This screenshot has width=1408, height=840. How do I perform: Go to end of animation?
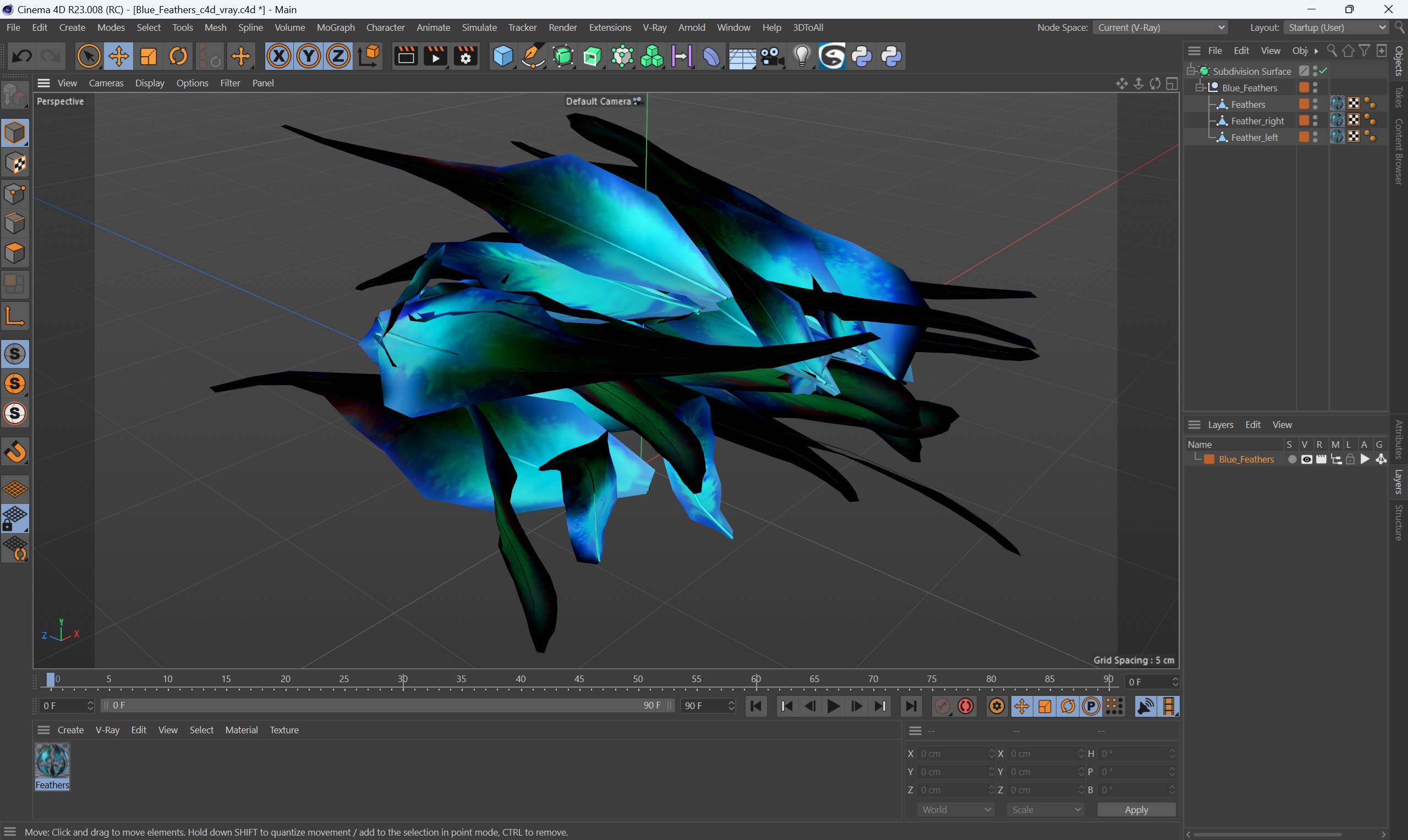coord(911,706)
